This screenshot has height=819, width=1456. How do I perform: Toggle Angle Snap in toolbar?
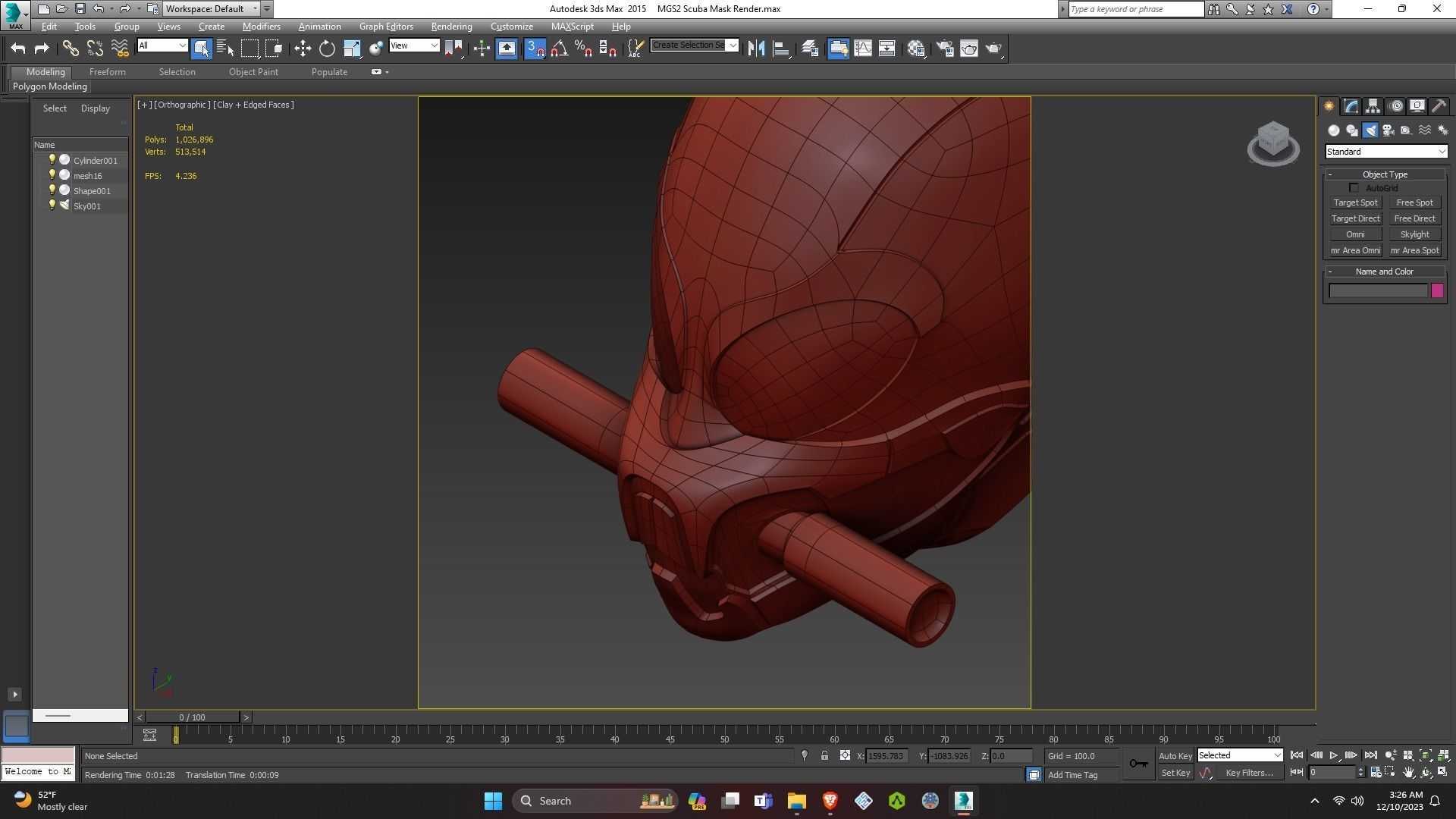pos(560,49)
